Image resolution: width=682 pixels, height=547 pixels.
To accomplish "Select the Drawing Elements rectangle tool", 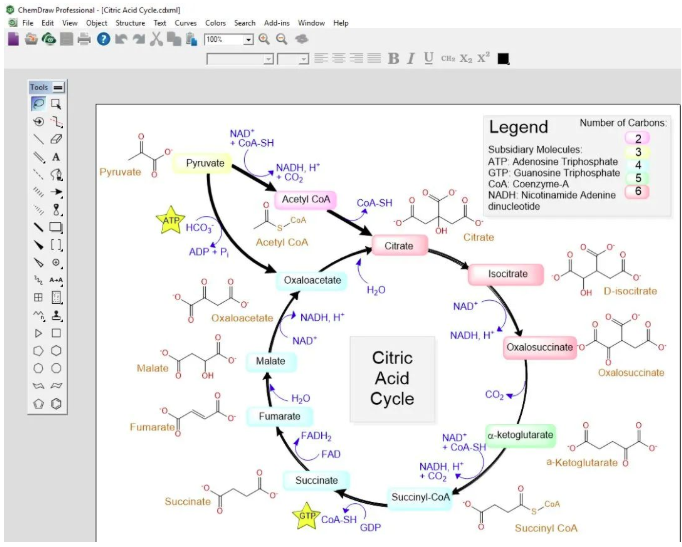I will [56, 227].
